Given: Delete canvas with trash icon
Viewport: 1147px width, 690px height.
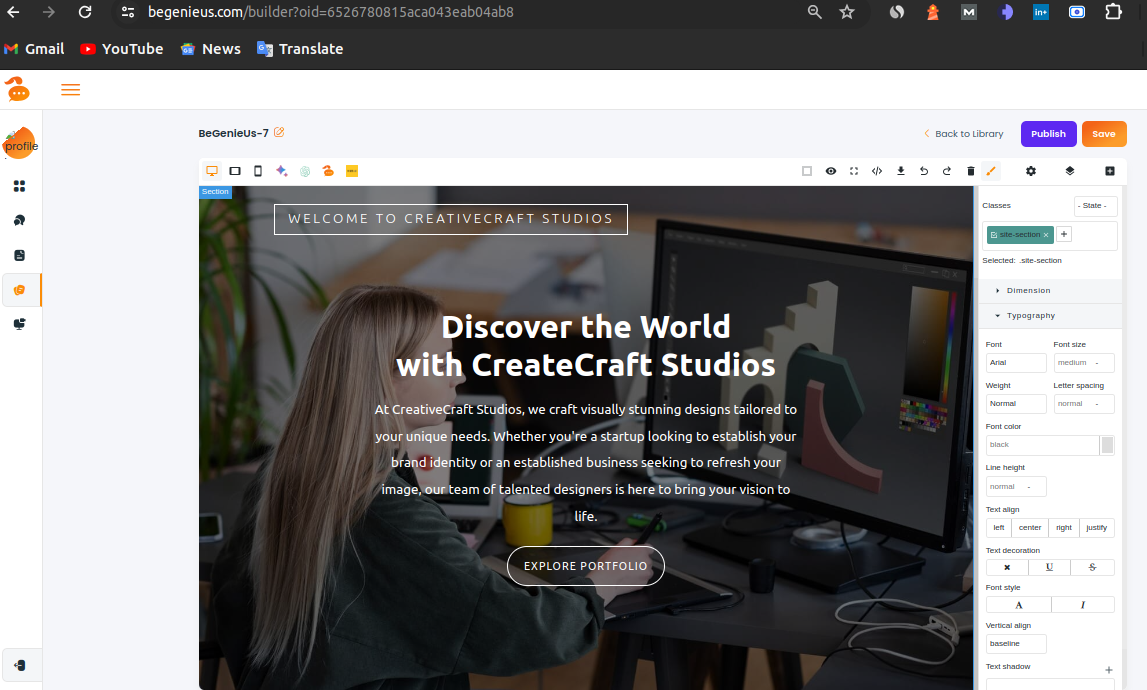Looking at the screenshot, I should tap(970, 171).
